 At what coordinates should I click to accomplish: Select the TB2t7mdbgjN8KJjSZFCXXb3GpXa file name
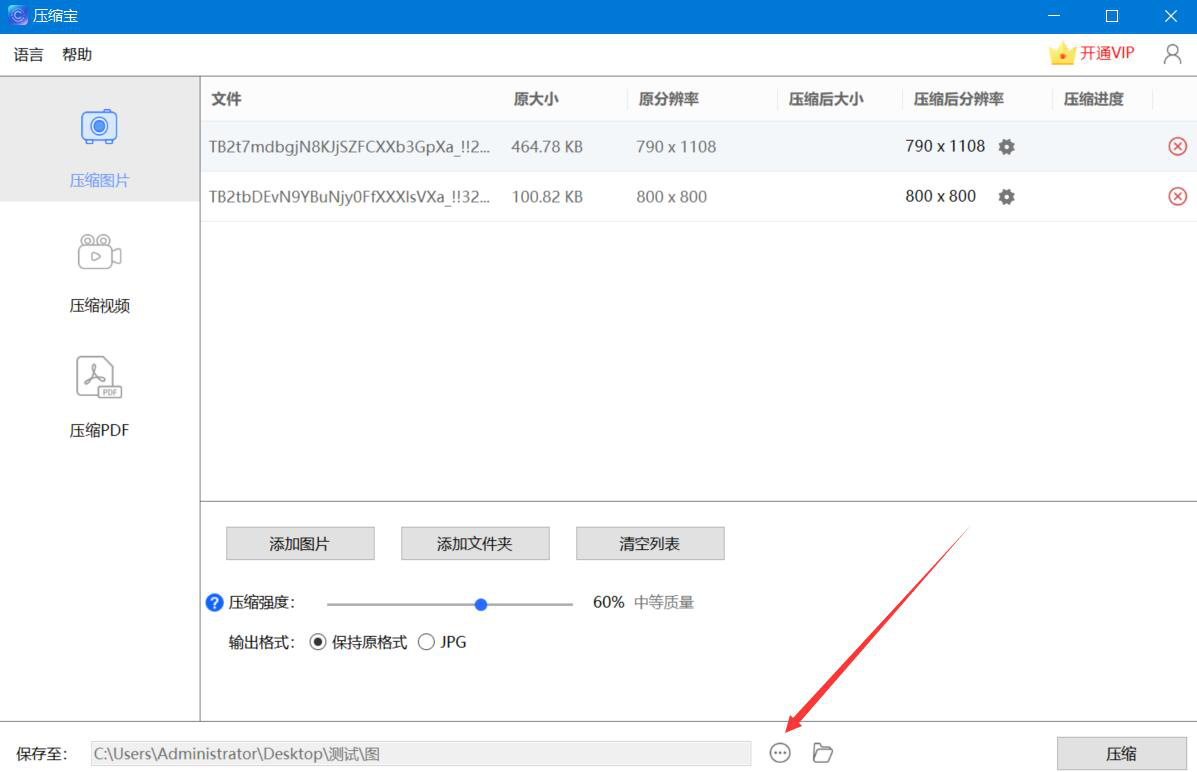point(350,147)
